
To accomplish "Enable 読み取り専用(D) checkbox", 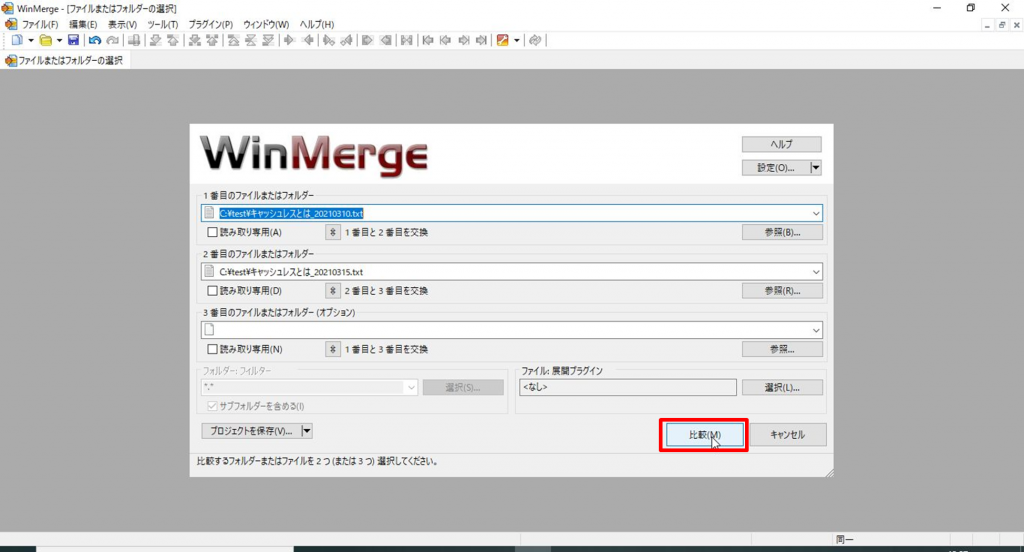I will click(212, 291).
